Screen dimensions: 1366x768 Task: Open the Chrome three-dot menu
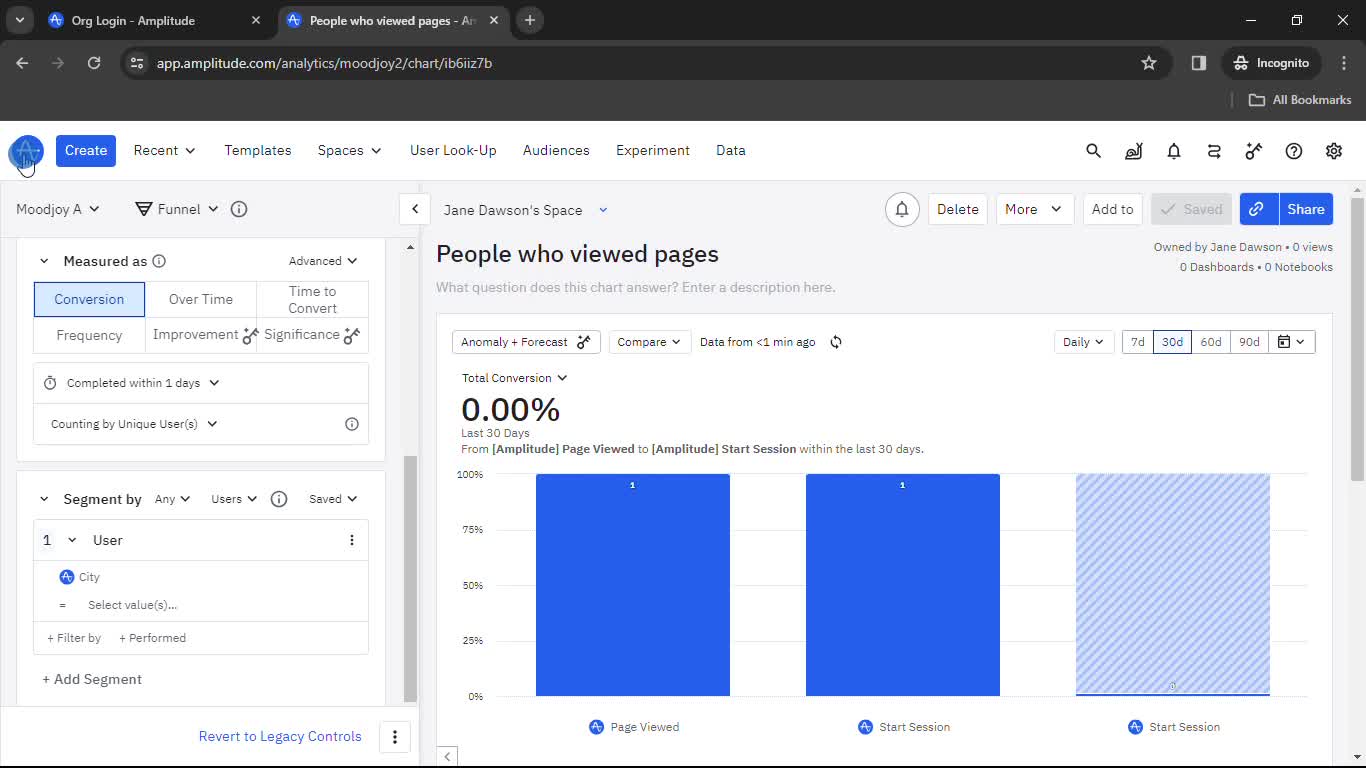pos(1342,63)
